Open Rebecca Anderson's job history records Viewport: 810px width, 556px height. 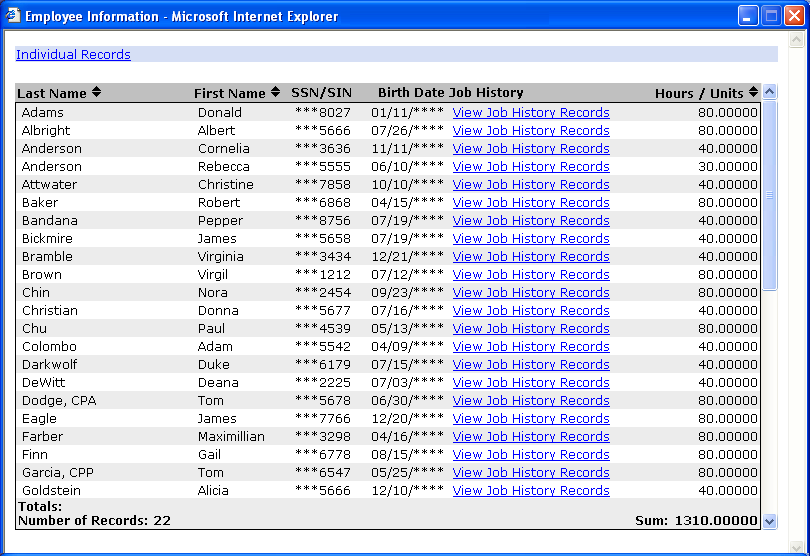click(x=530, y=167)
